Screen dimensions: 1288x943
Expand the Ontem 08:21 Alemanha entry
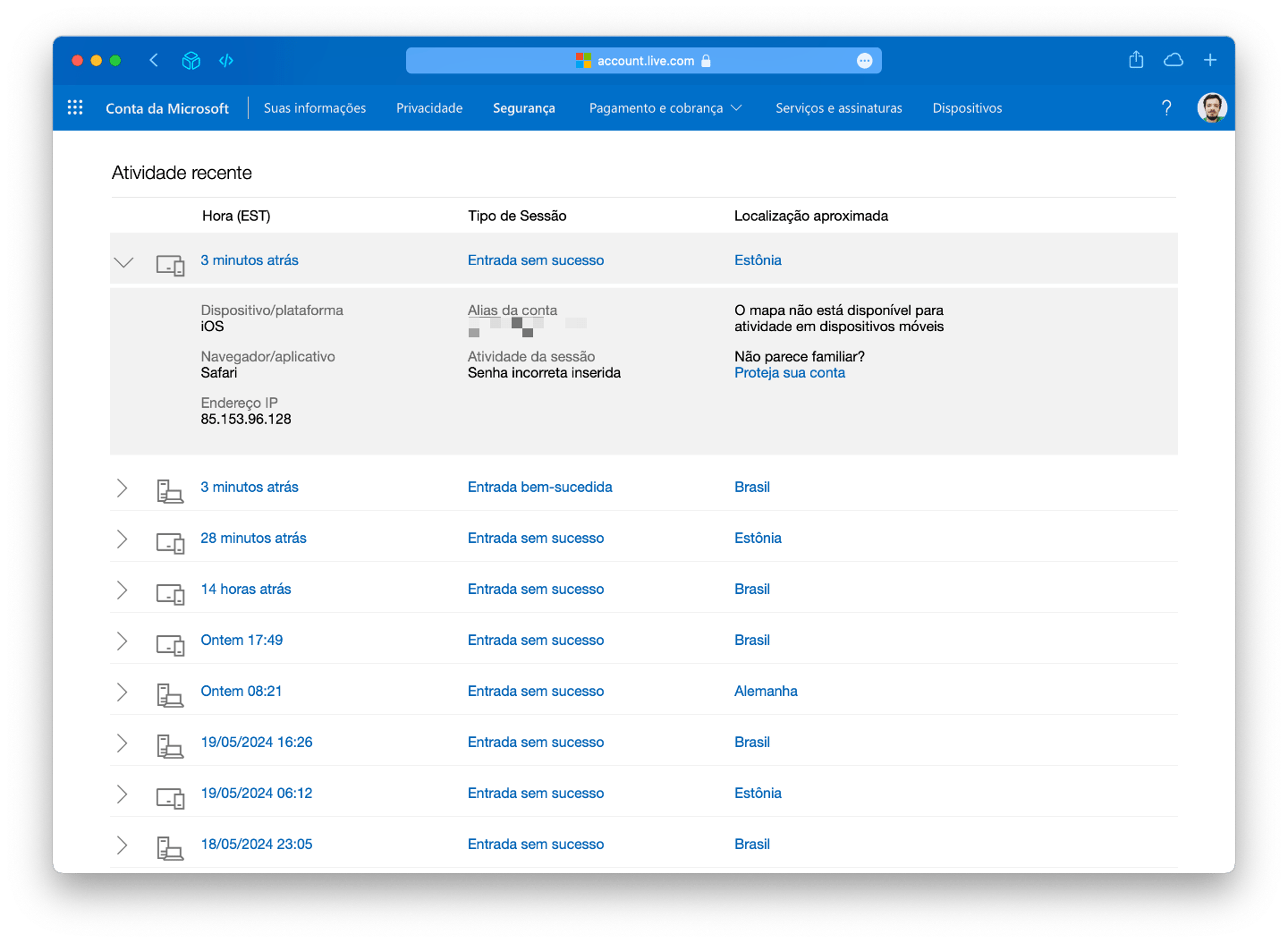point(123,692)
